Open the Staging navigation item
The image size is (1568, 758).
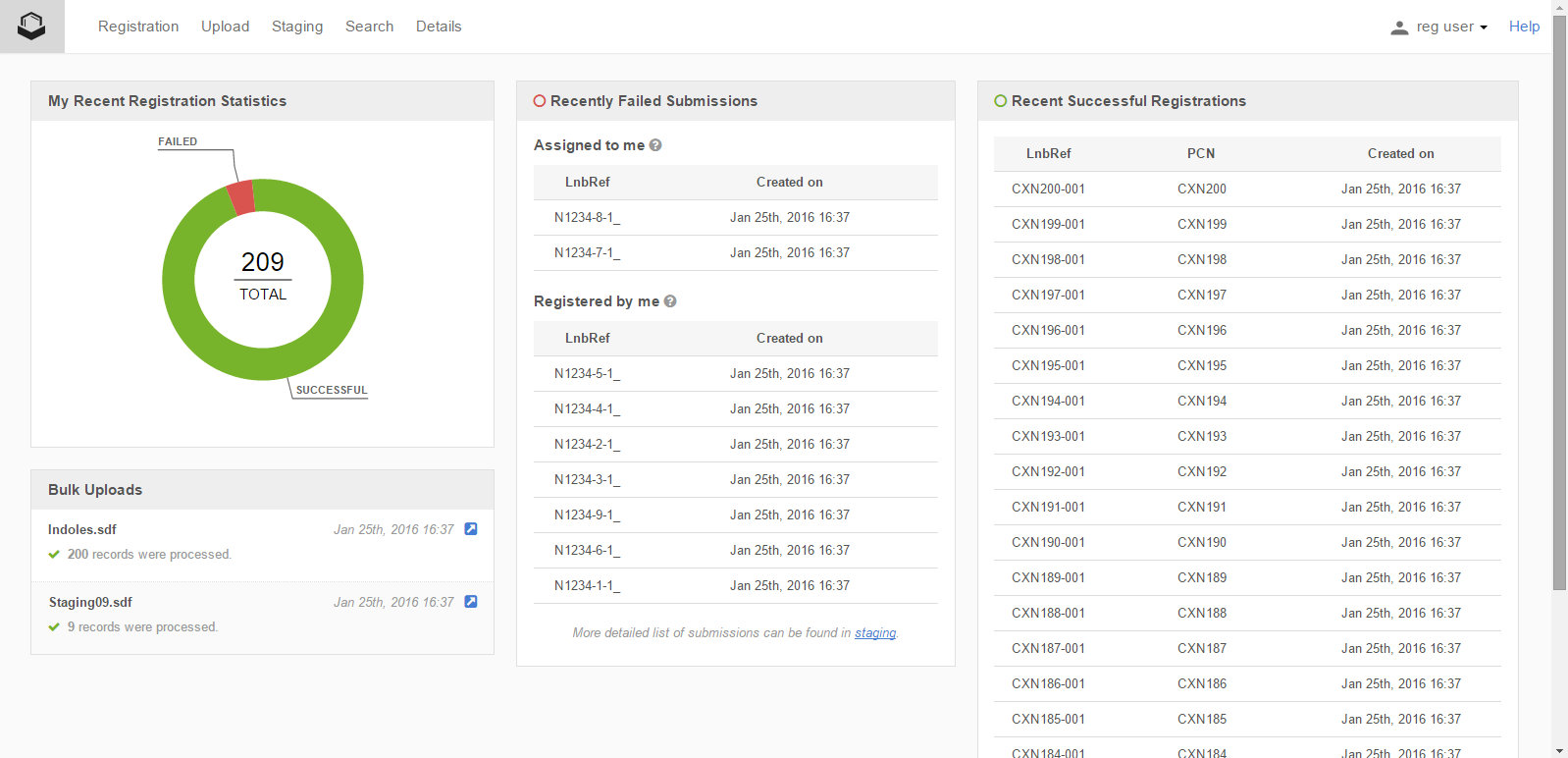[297, 27]
